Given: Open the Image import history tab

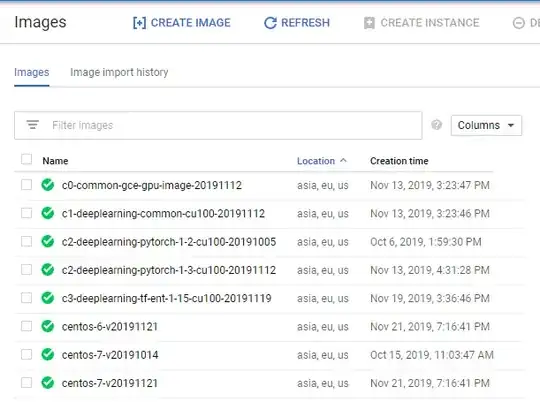Looking at the screenshot, I should click(119, 72).
